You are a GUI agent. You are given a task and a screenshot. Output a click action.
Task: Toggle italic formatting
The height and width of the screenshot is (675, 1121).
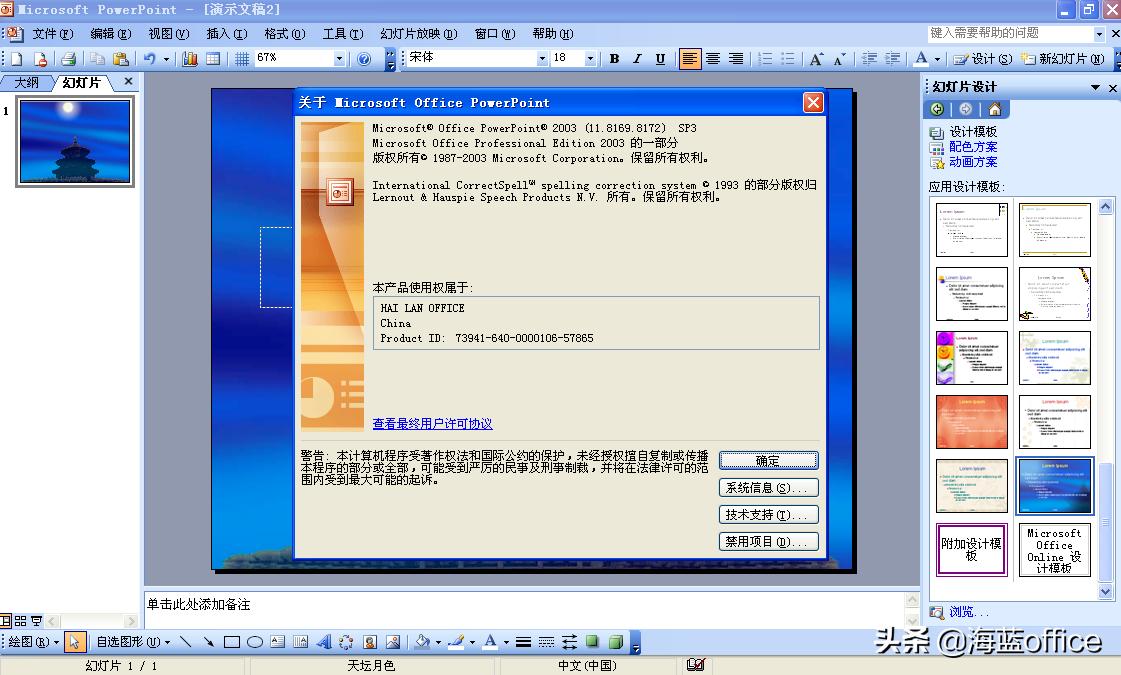636,59
